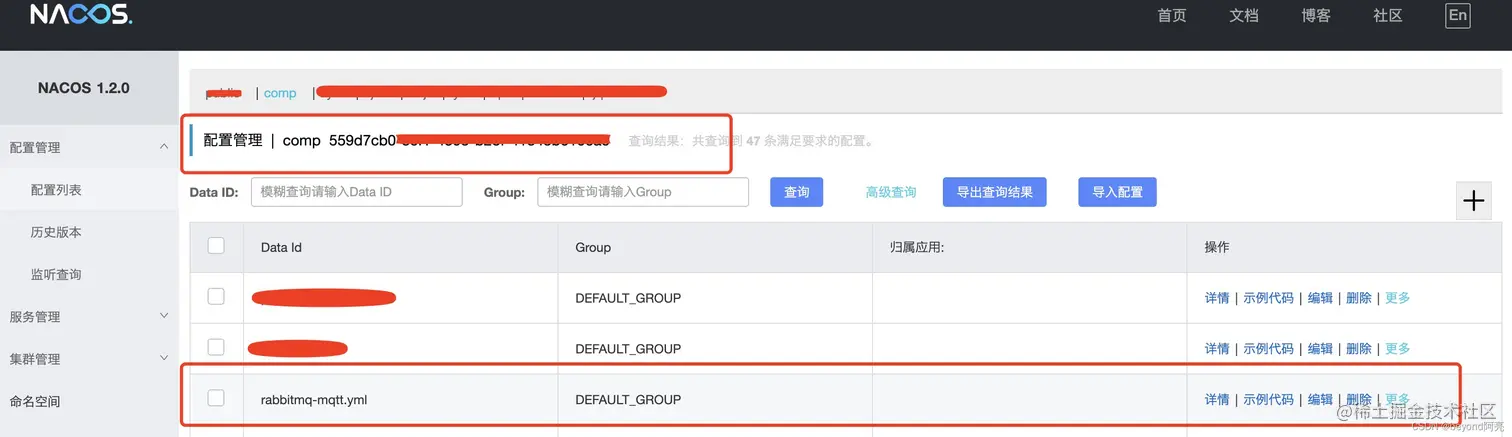The height and width of the screenshot is (437, 1512).
Task: Open 示例代码 for rabbitmq-mqtt.yml
Action: pyautogui.click(x=1268, y=399)
